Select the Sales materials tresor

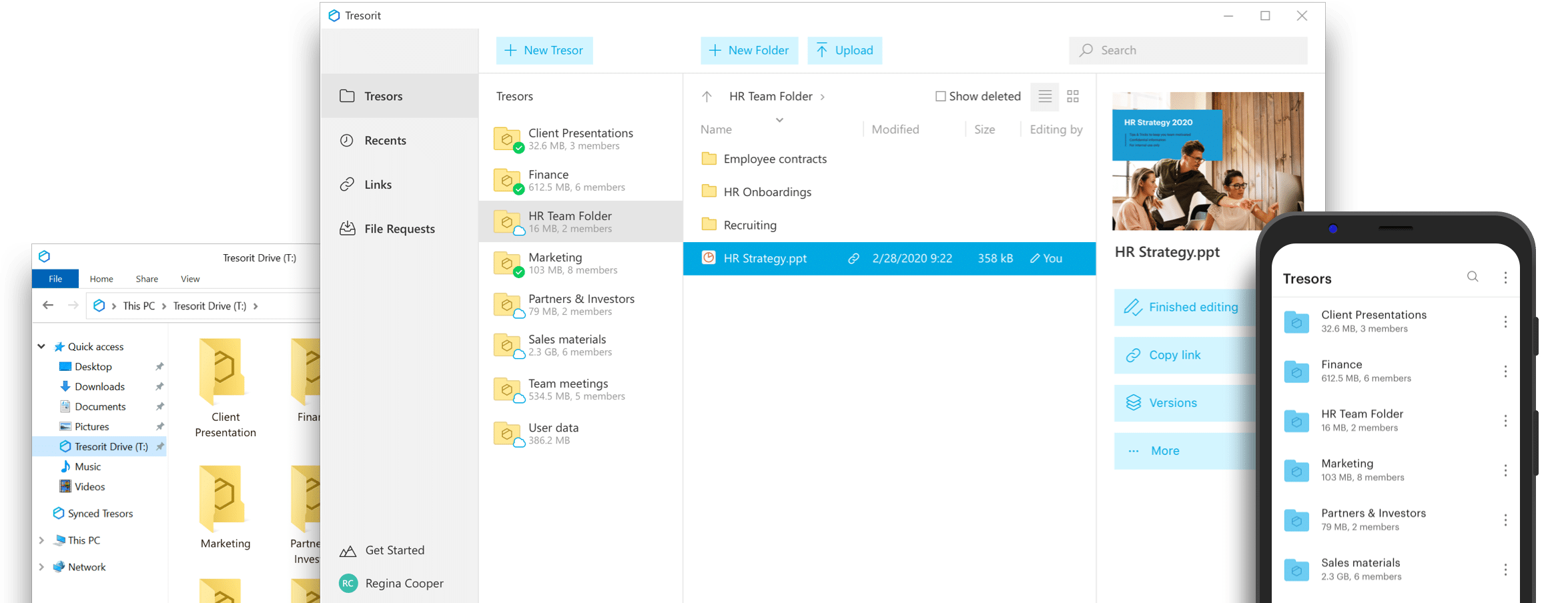tap(580, 346)
